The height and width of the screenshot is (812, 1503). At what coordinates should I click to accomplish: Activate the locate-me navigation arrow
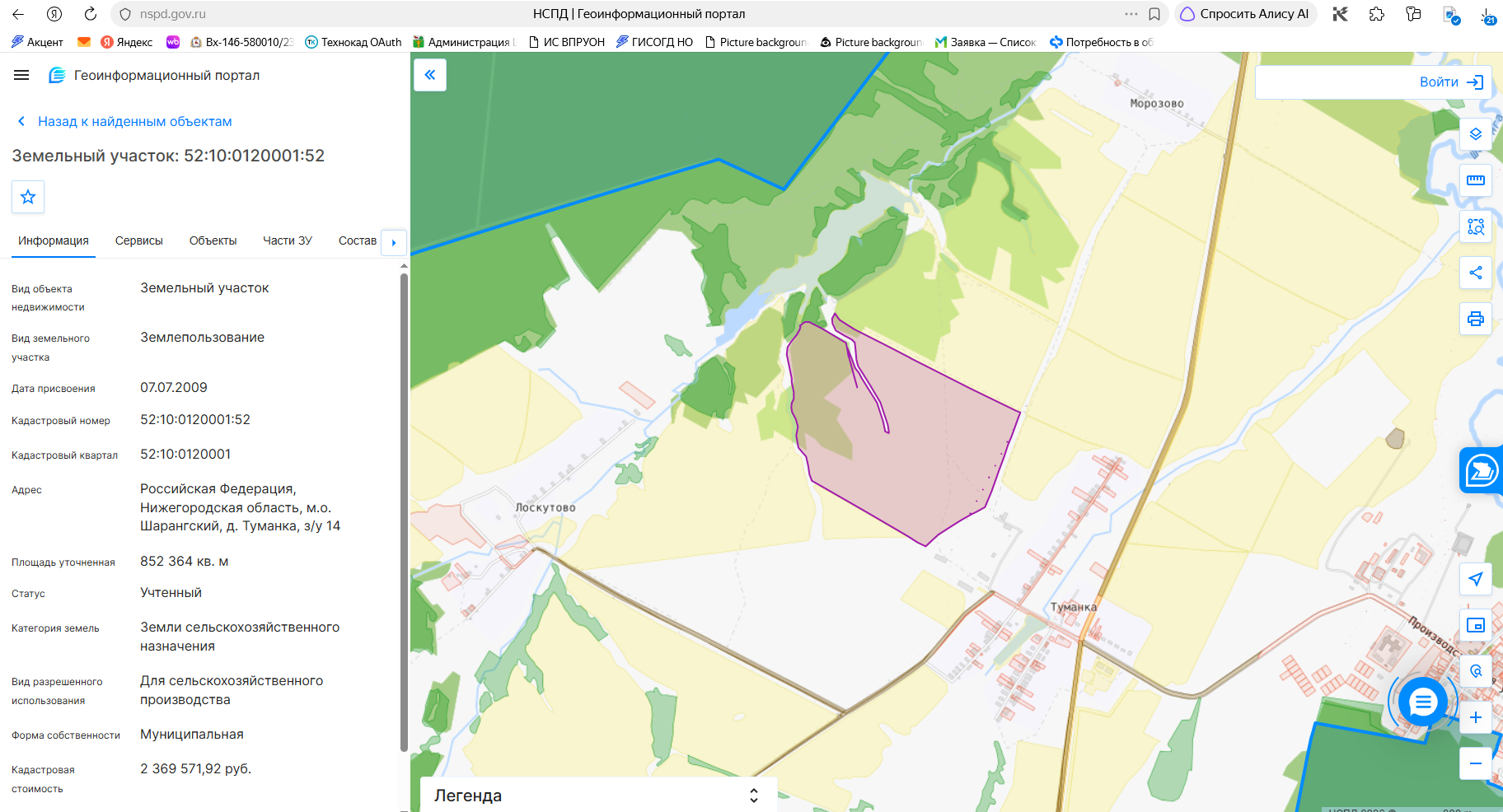(1475, 579)
